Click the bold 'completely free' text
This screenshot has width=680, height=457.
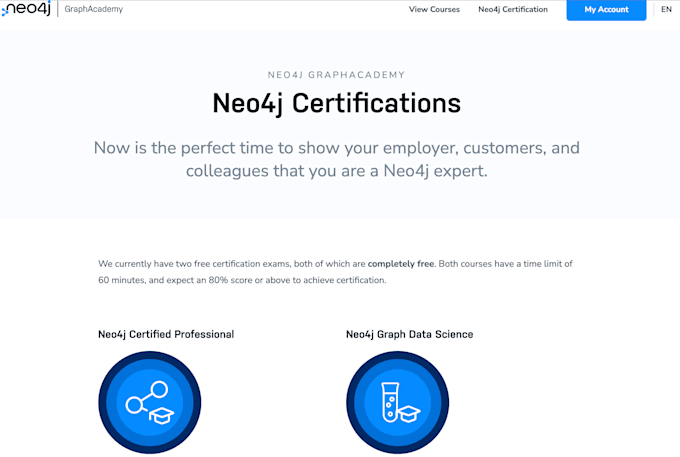(x=401, y=264)
